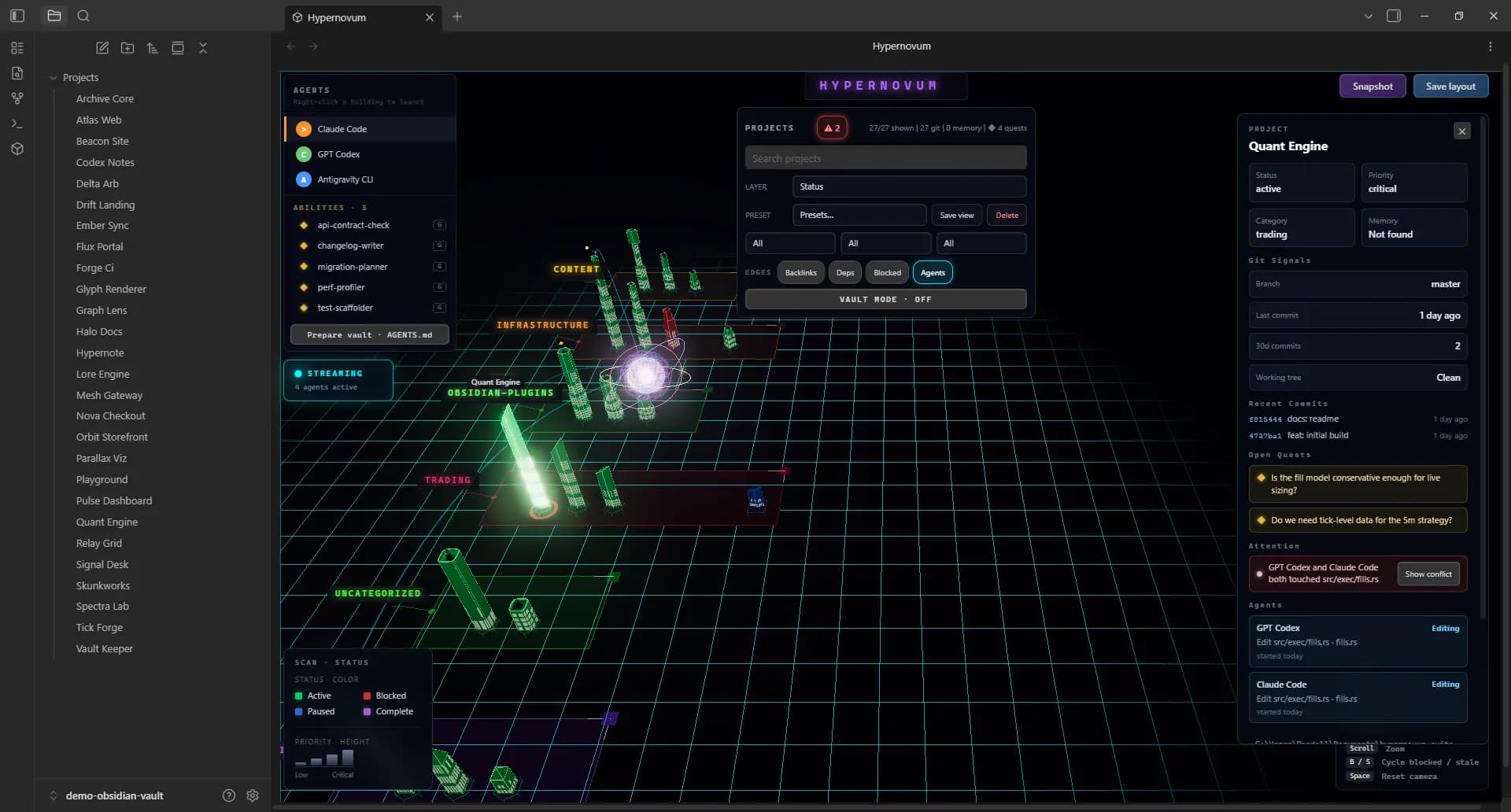Screen dimensions: 1511x812
Task: Open new tab plus button
Action: (457, 17)
